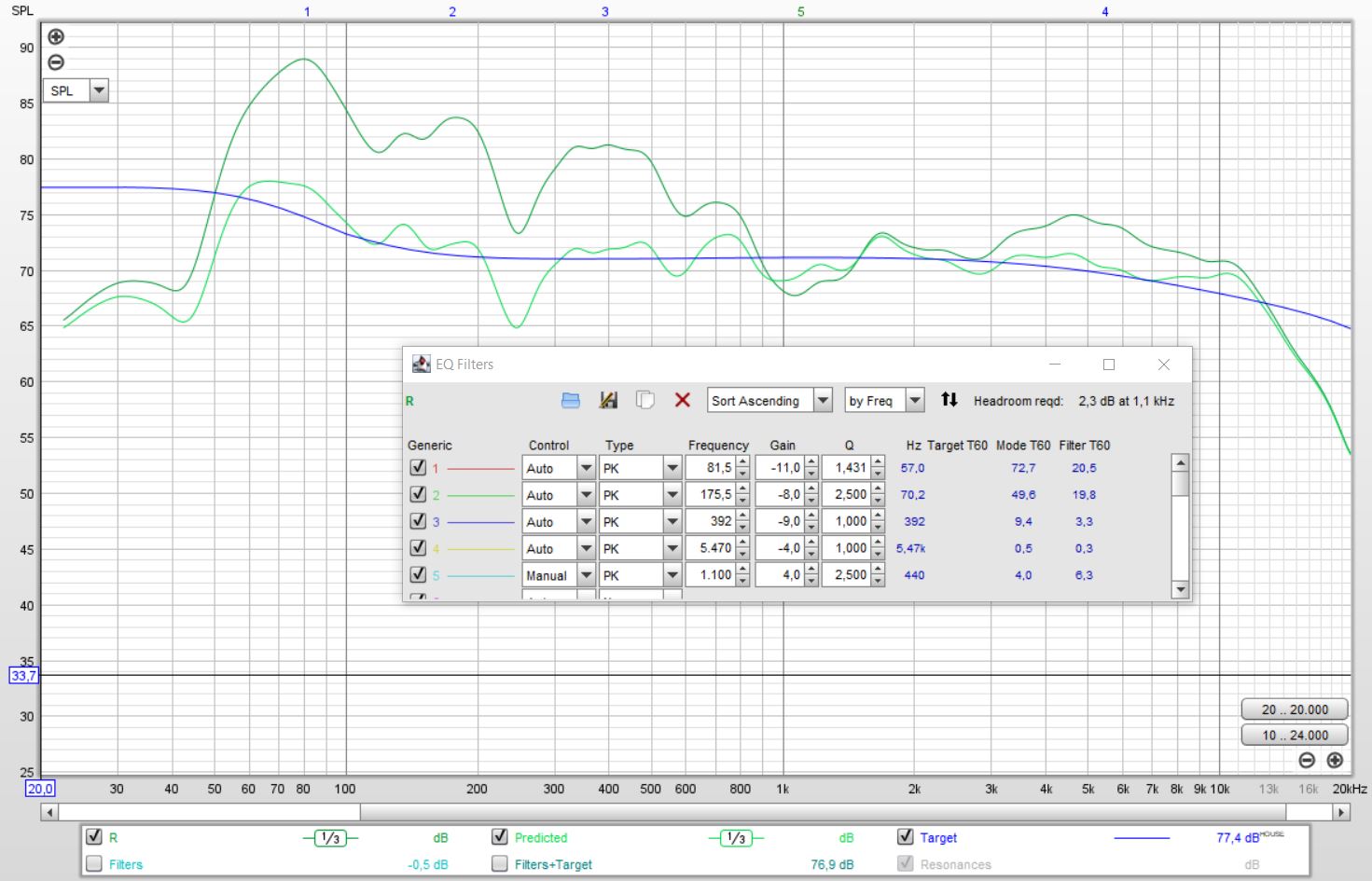This screenshot has width=1372, height=881.
Task: Set frequency range to 20 .. 20.000
Action: 1295,709
